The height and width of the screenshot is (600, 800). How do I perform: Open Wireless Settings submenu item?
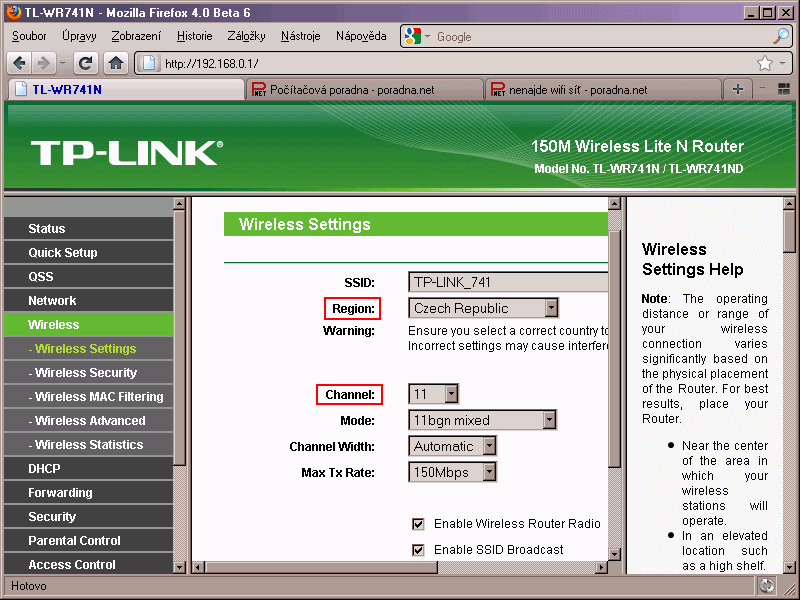pos(88,348)
